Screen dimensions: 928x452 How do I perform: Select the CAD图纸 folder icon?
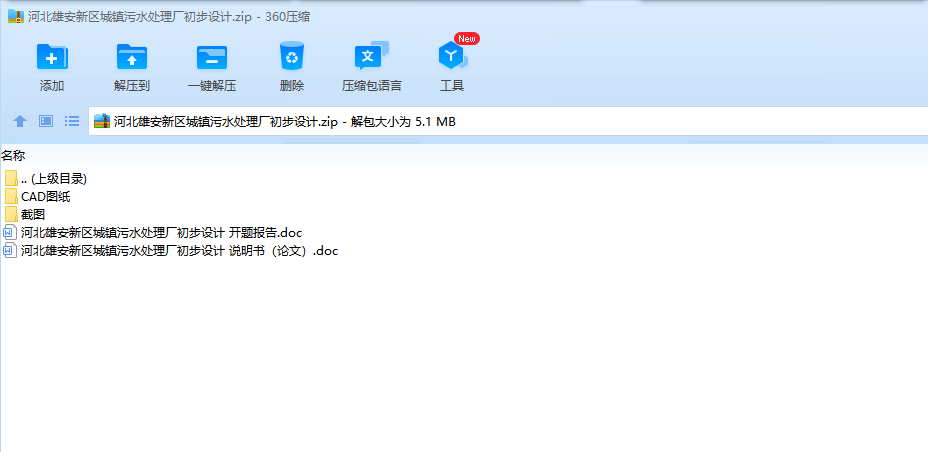[x=11, y=196]
